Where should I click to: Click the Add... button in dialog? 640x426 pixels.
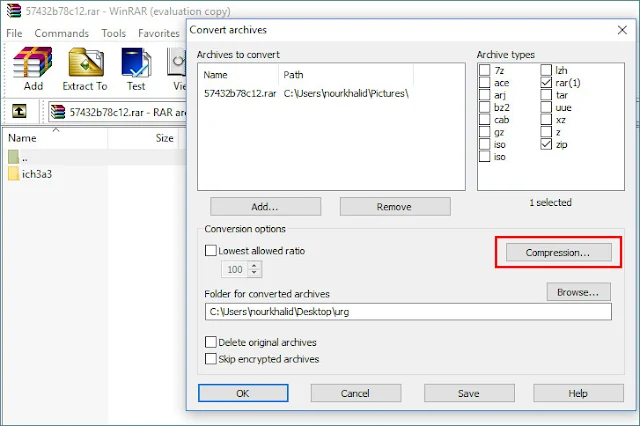265,206
